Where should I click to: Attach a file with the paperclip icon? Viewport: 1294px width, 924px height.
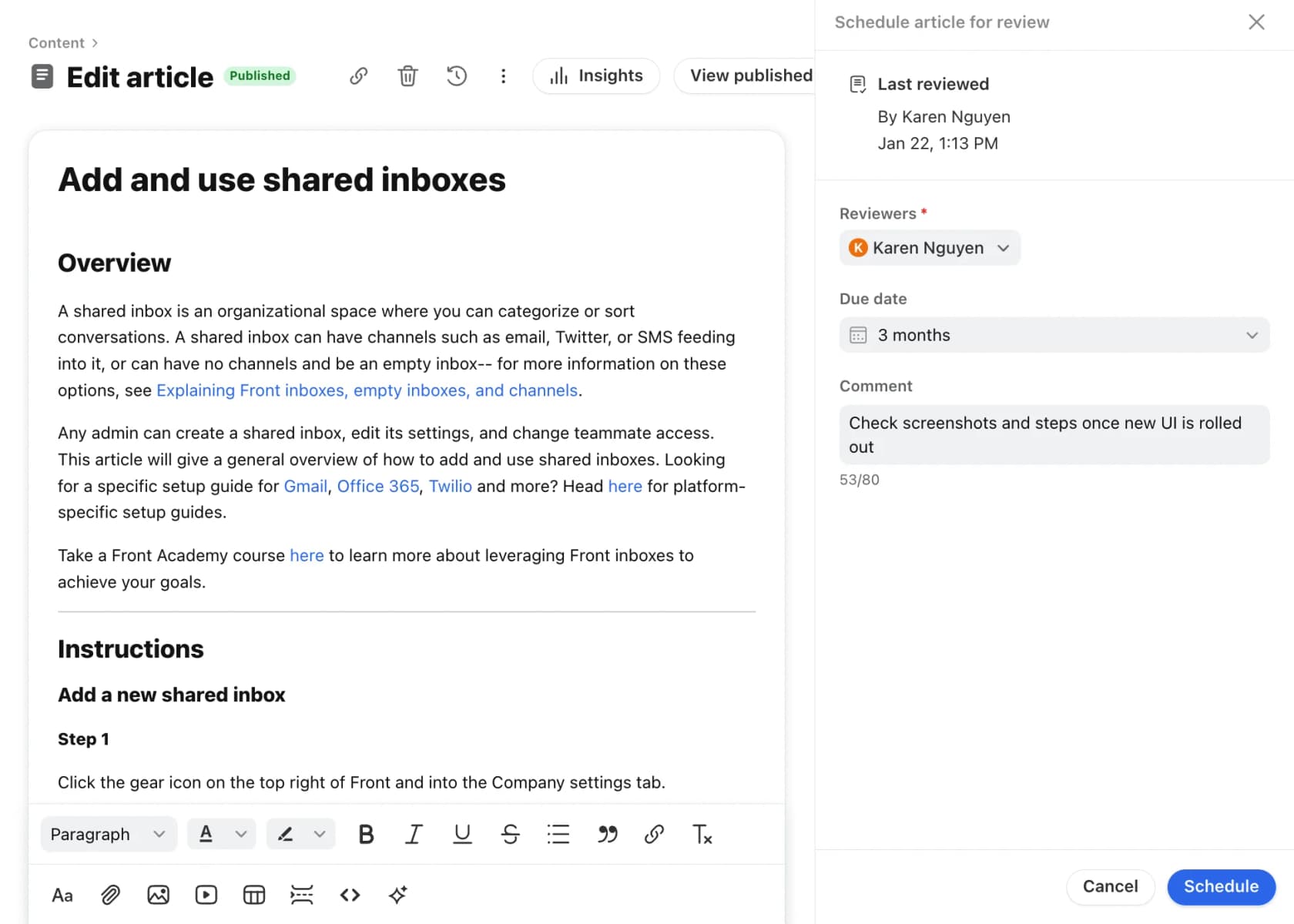pyautogui.click(x=111, y=895)
